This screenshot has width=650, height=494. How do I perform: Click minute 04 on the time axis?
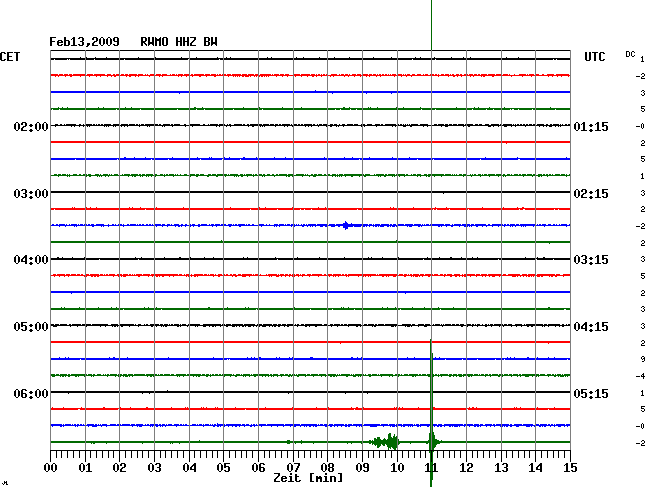[189, 468]
